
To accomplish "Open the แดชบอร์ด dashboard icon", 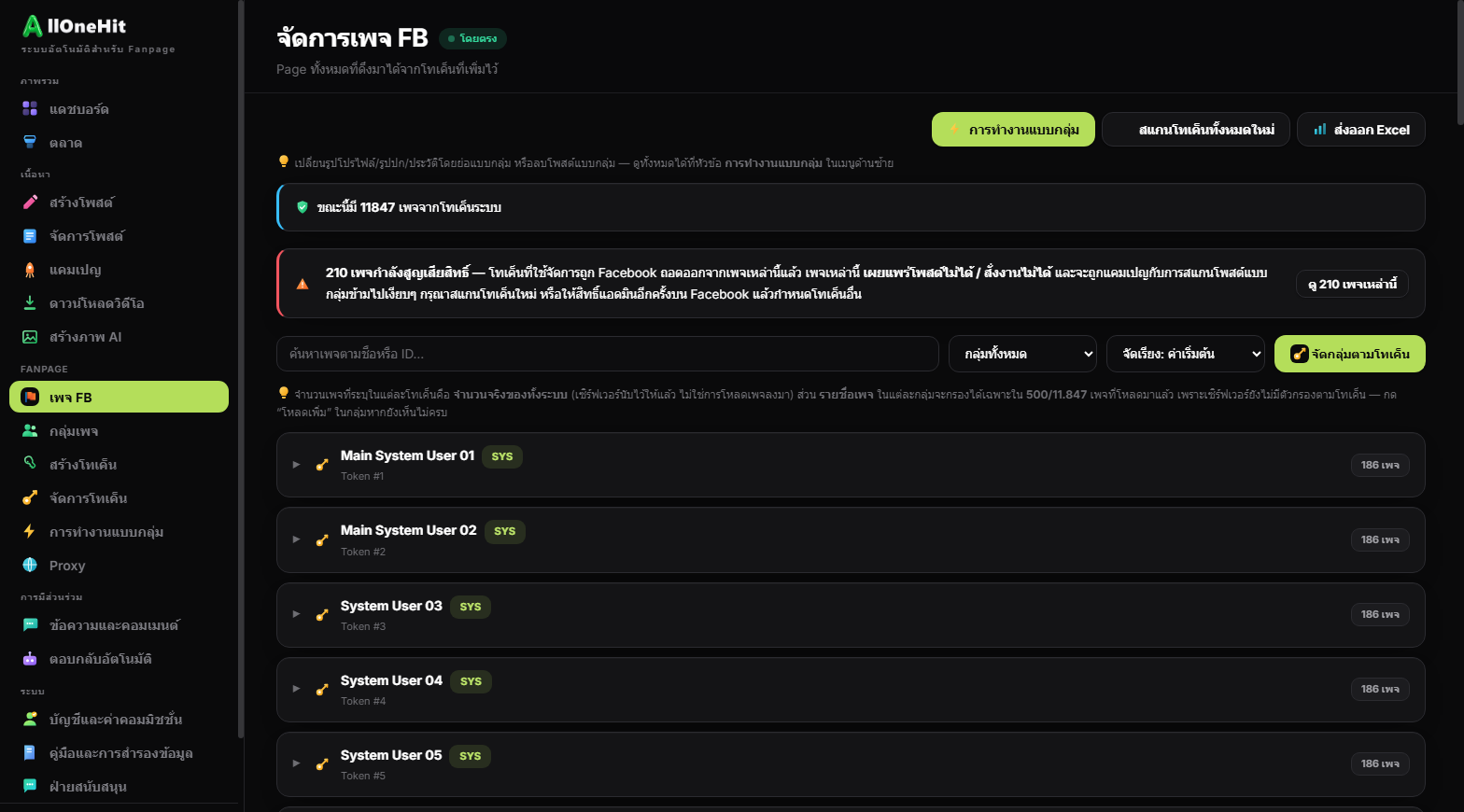I will (30, 109).
